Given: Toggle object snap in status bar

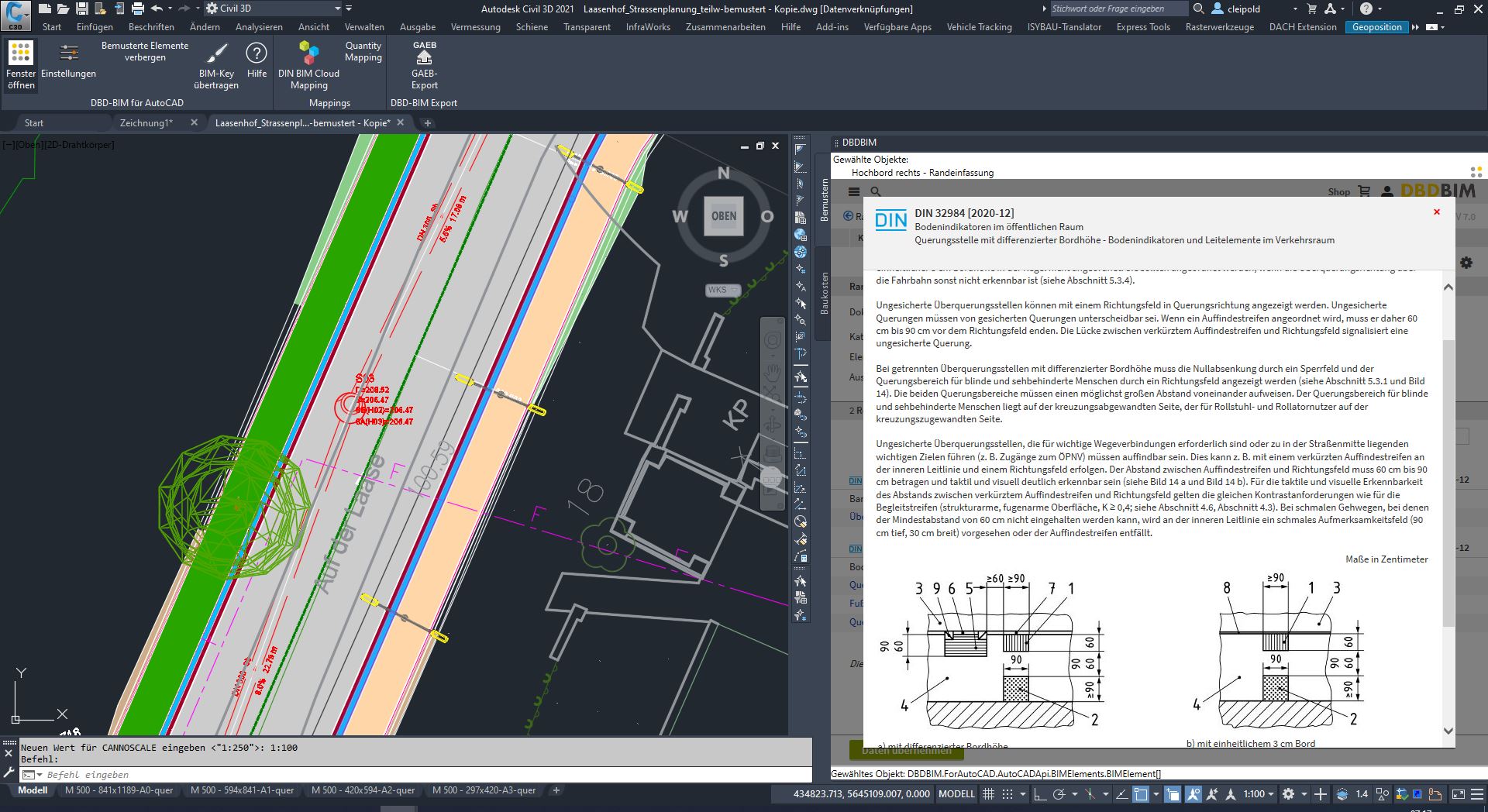Looking at the screenshot, I should click(1141, 794).
